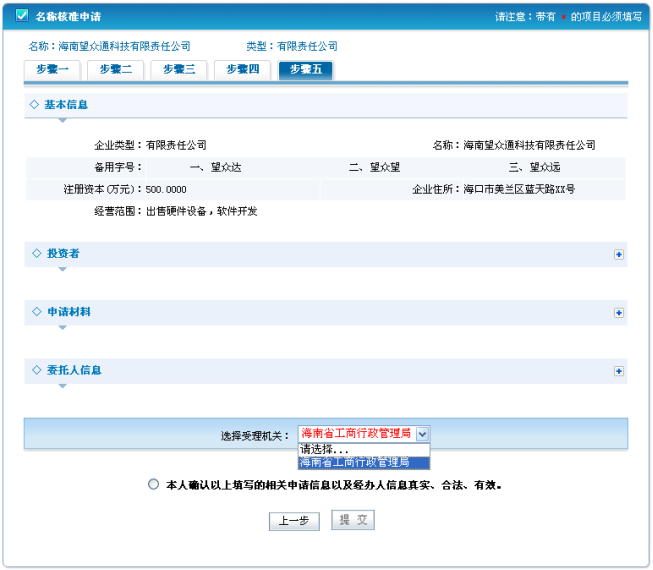Click the 选择受理机关 dropdown arrow
The image size is (653, 570).
pos(422,434)
